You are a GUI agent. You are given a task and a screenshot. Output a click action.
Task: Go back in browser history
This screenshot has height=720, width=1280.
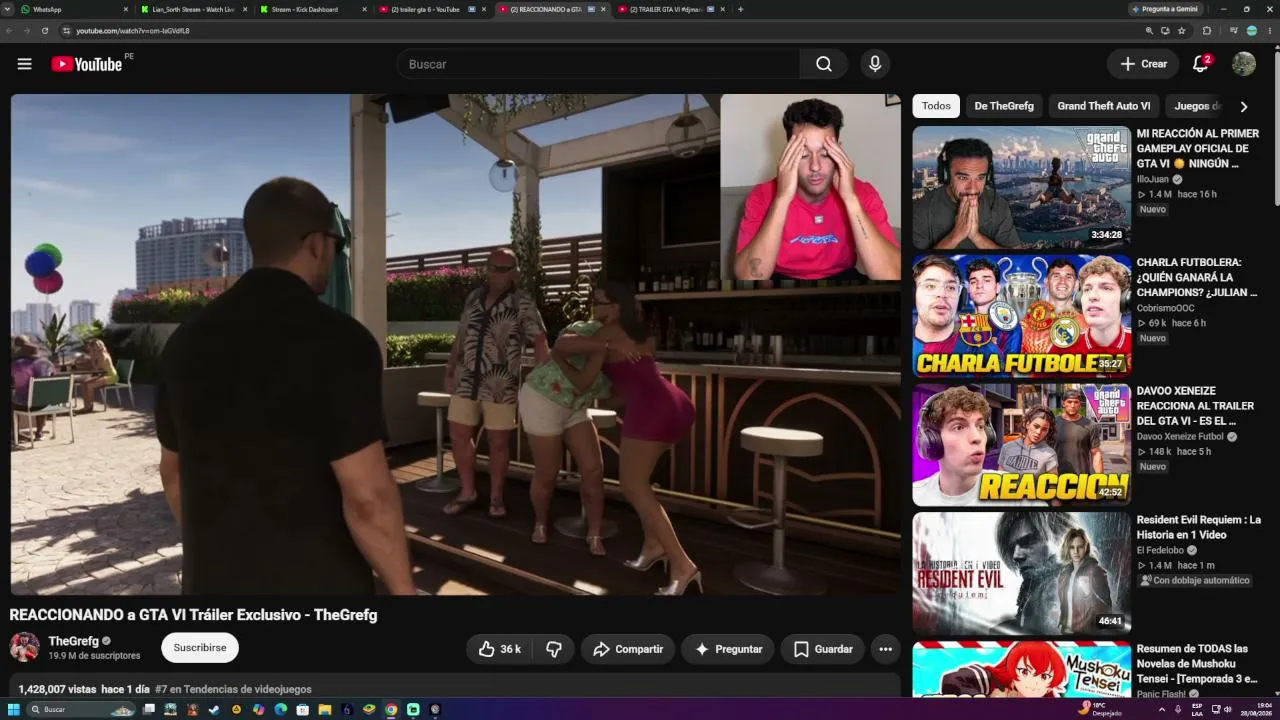pos(9,31)
